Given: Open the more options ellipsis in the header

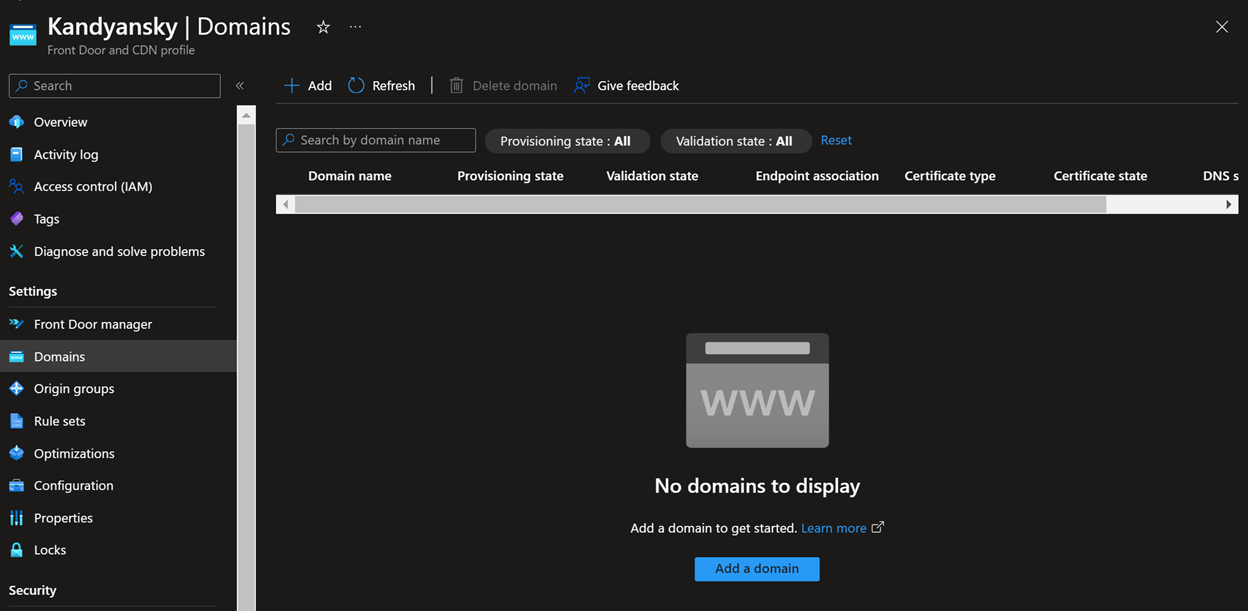Looking at the screenshot, I should coord(355,28).
